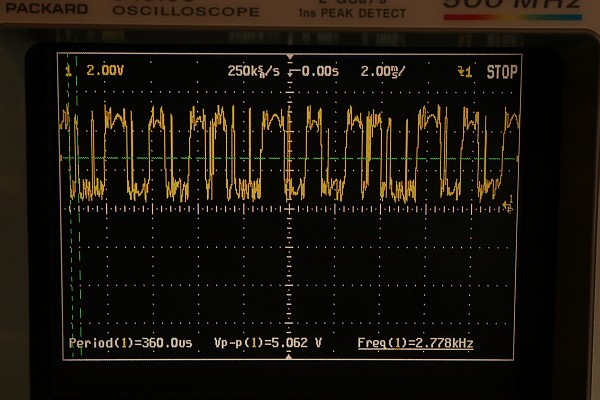Click the green horizontal cursor line

click(x=400, y=159)
